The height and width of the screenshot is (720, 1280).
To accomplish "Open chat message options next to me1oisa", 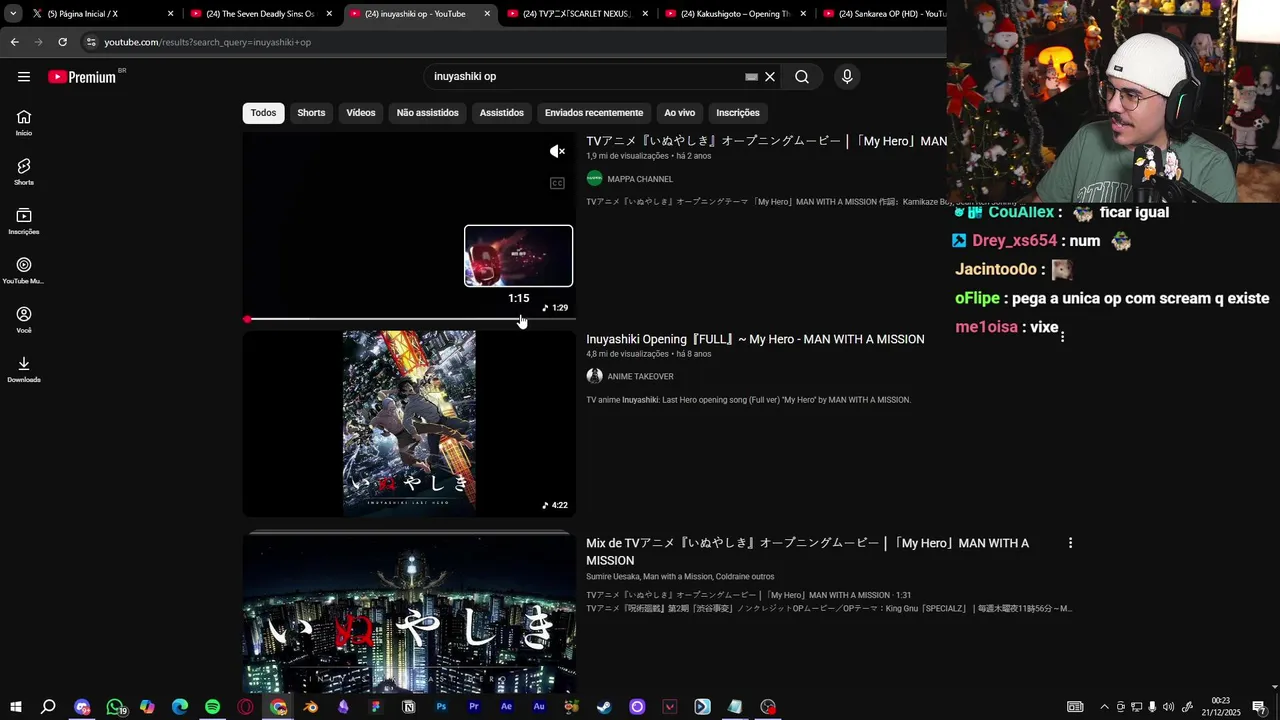I will (x=1062, y=337).
